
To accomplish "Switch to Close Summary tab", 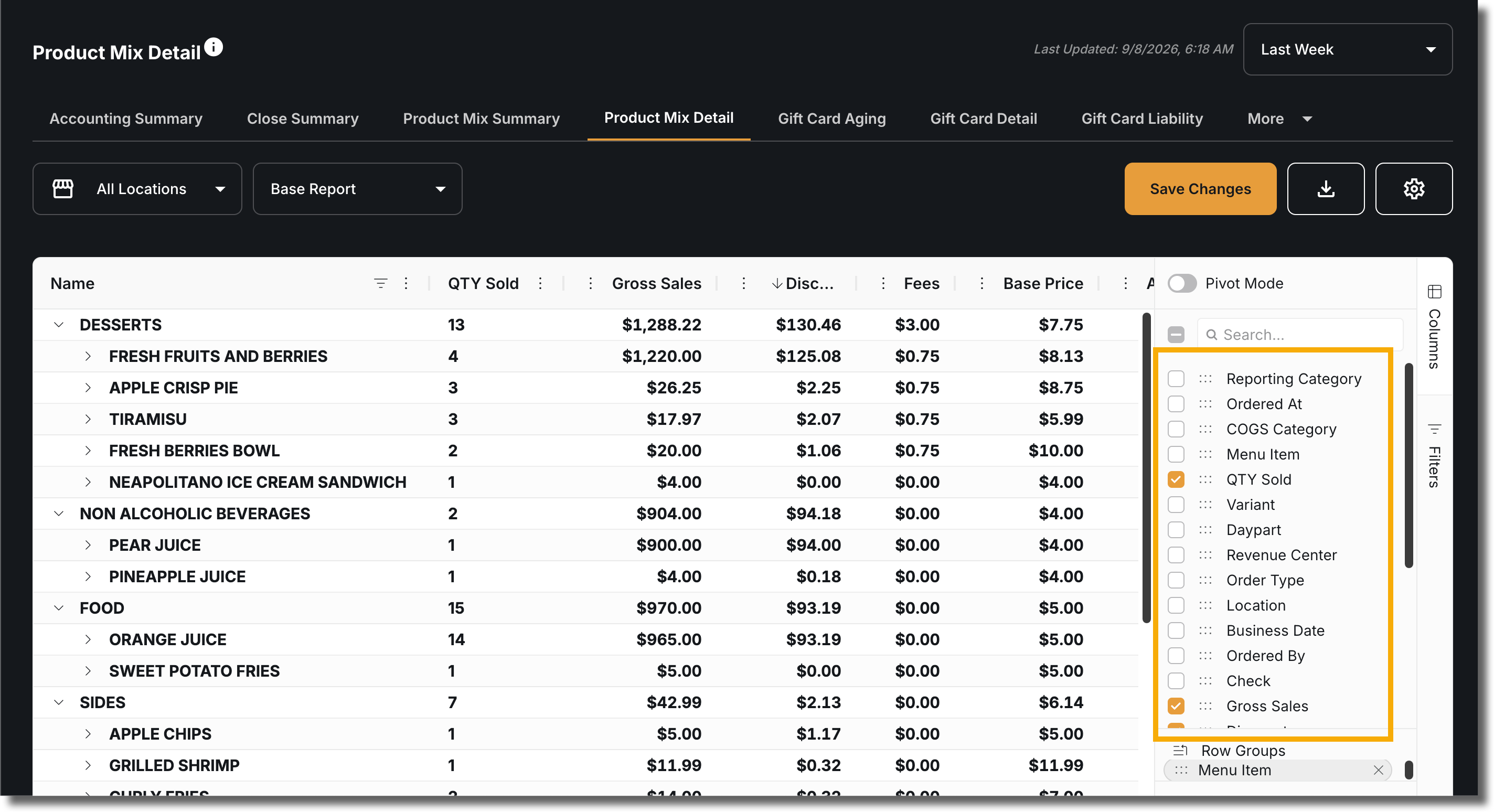I will [303, 119].
